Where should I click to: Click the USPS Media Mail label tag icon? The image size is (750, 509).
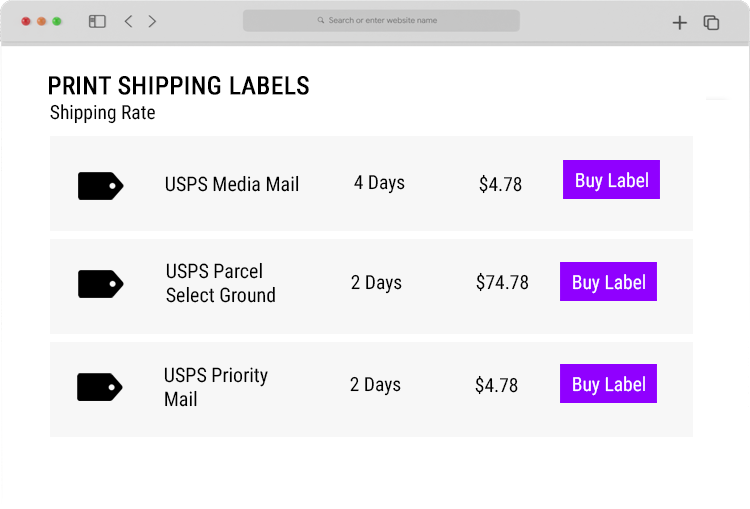100,186
